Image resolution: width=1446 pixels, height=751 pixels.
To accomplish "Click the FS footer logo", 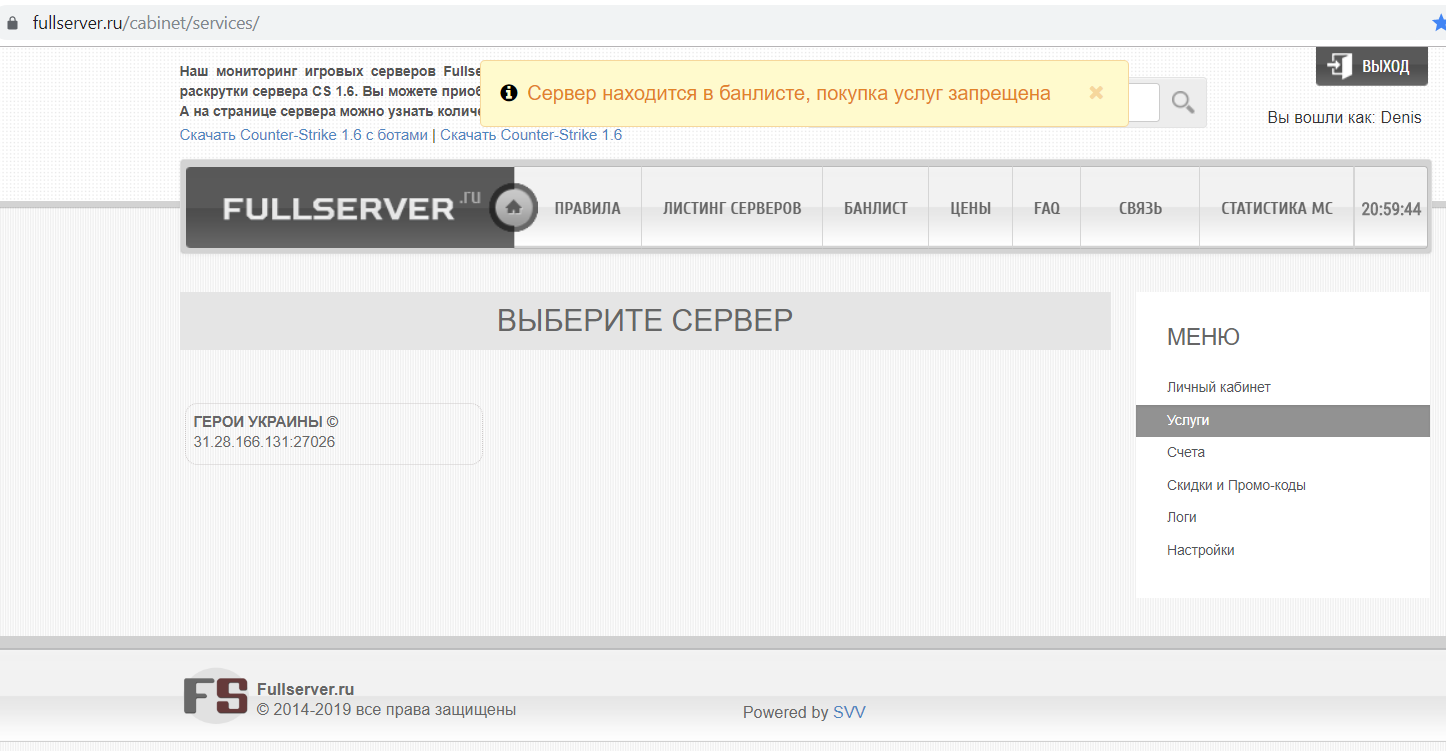I will click(215, 696).
